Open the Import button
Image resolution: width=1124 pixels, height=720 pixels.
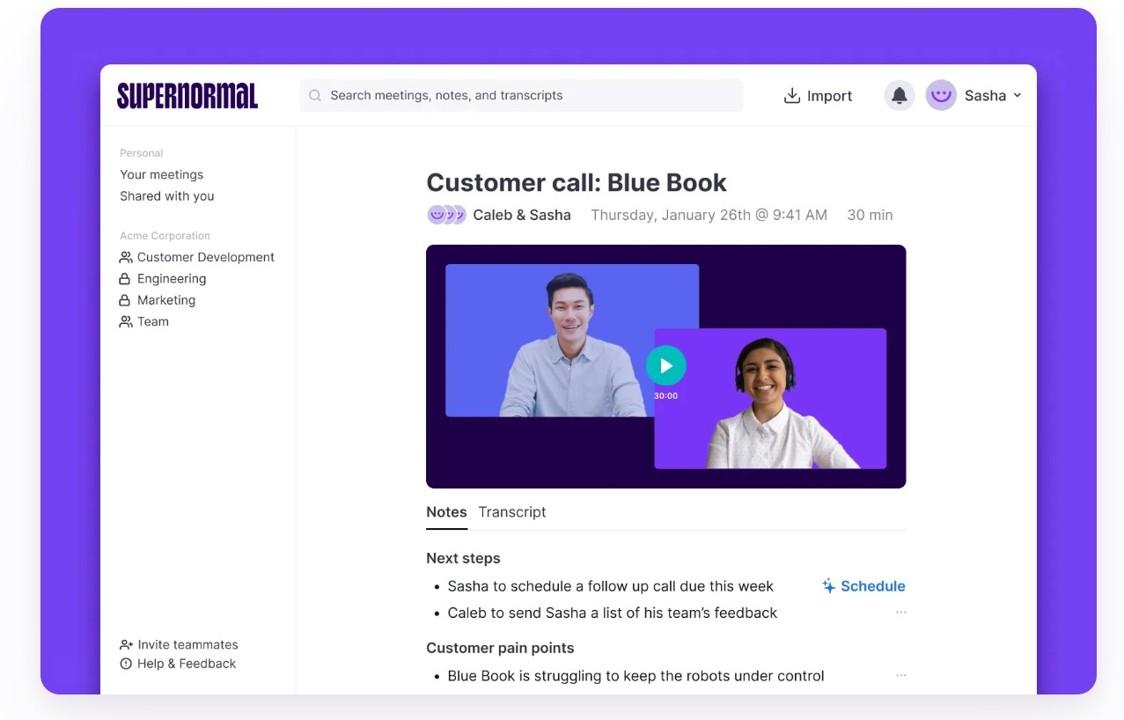click(x=818, y=95)
